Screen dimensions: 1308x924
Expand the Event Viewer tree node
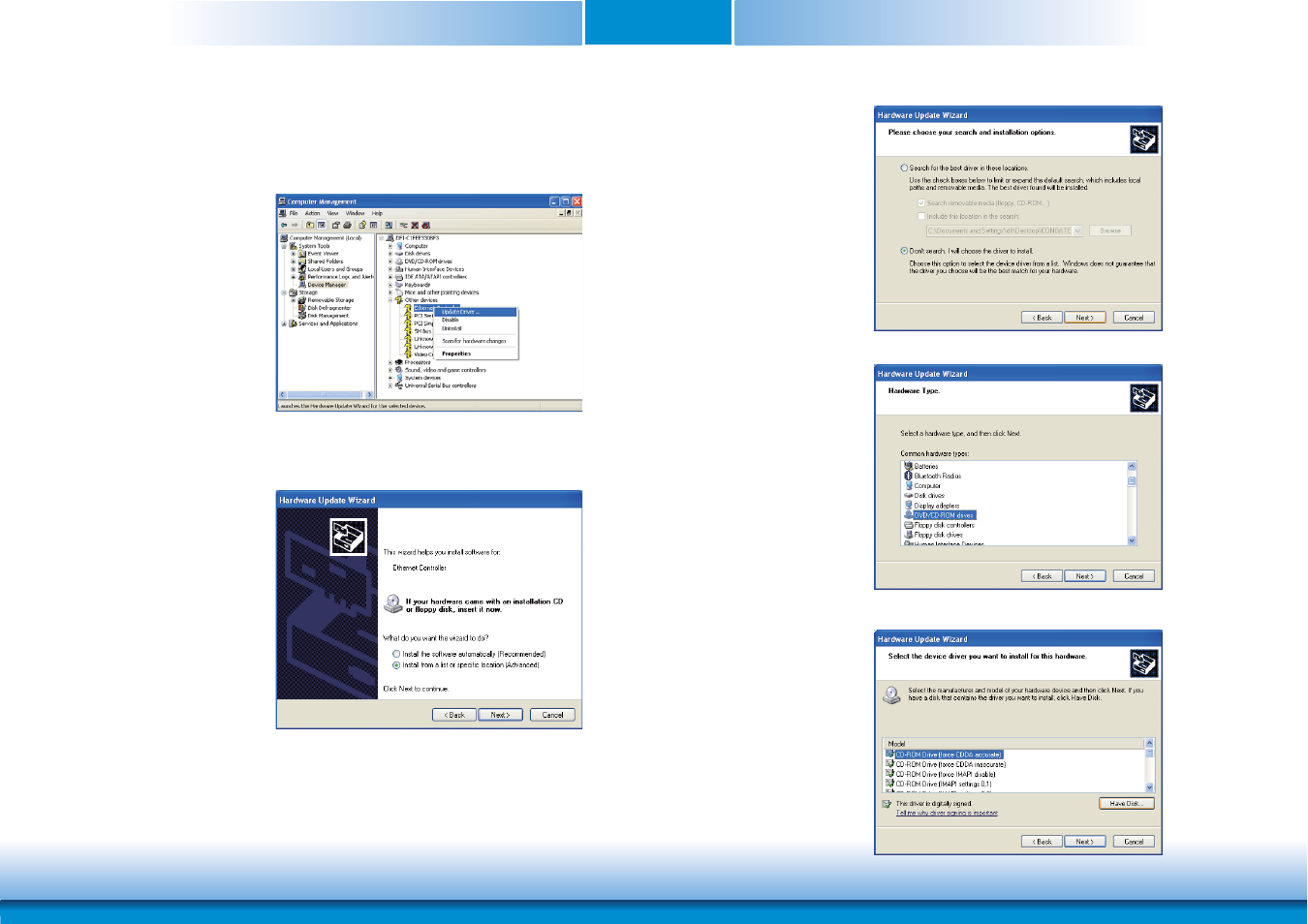point(293,254)
